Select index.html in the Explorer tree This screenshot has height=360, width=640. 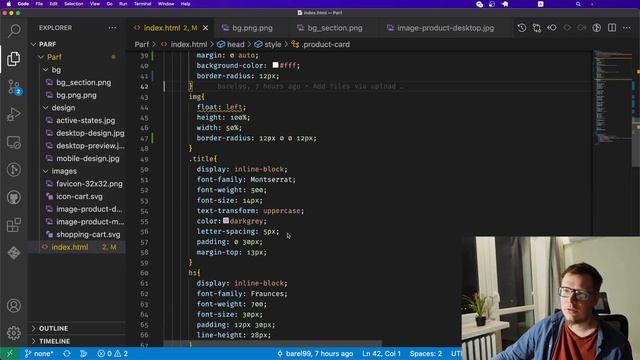click(x=77, y=247)
